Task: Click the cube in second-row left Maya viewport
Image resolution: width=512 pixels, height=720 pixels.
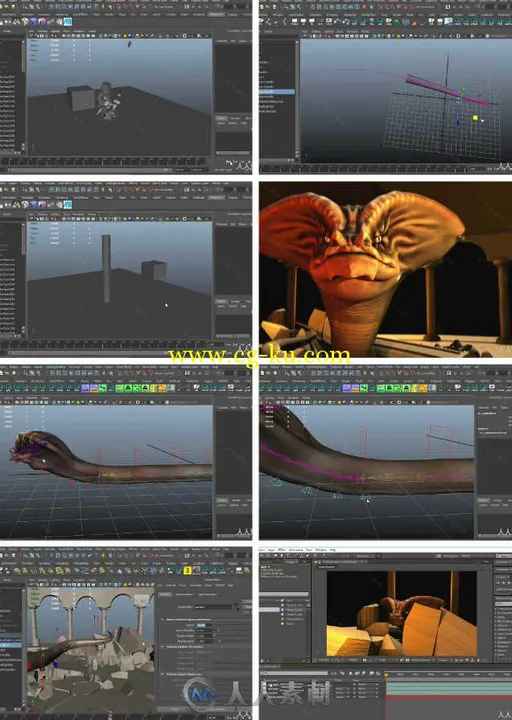Action: point(153,270)
